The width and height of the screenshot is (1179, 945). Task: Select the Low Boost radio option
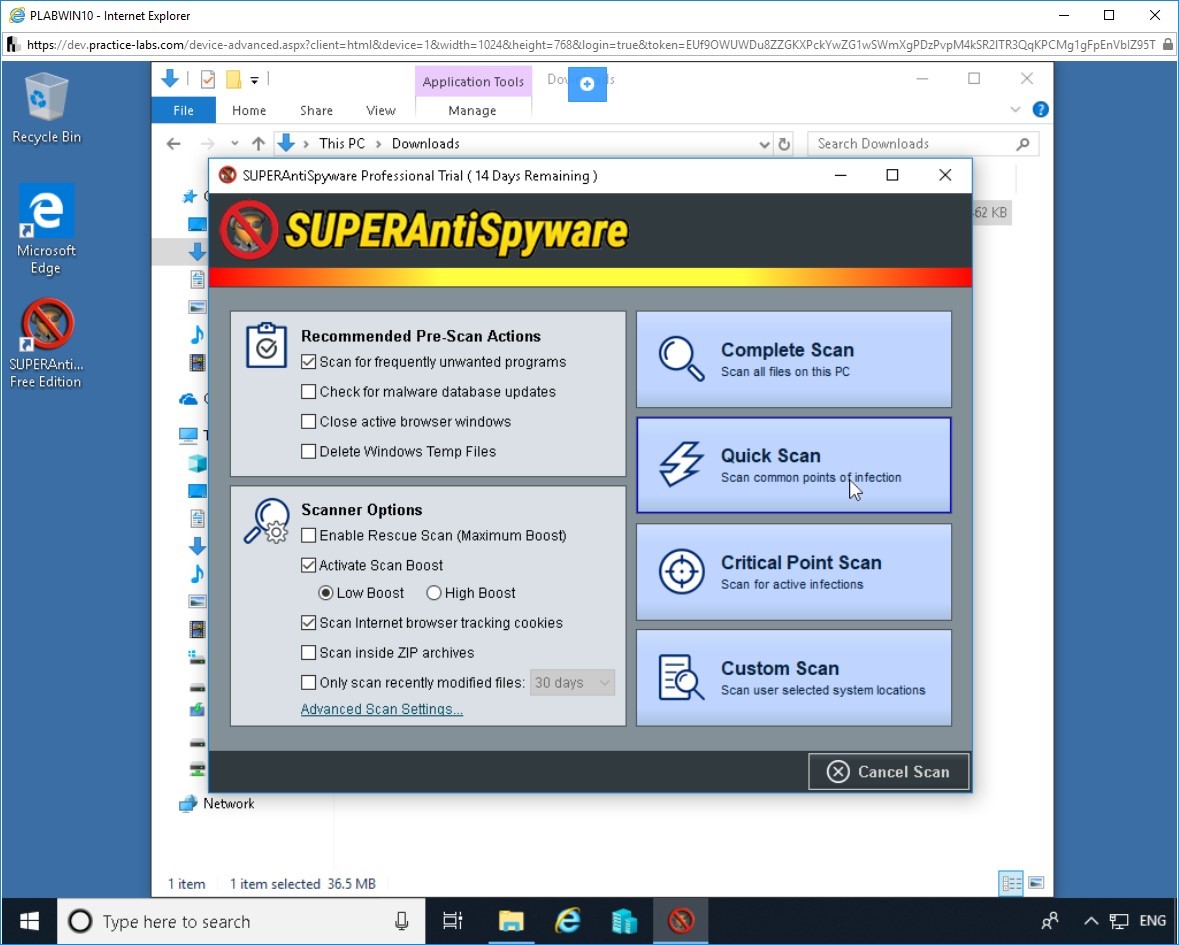[x=326, y=593]
